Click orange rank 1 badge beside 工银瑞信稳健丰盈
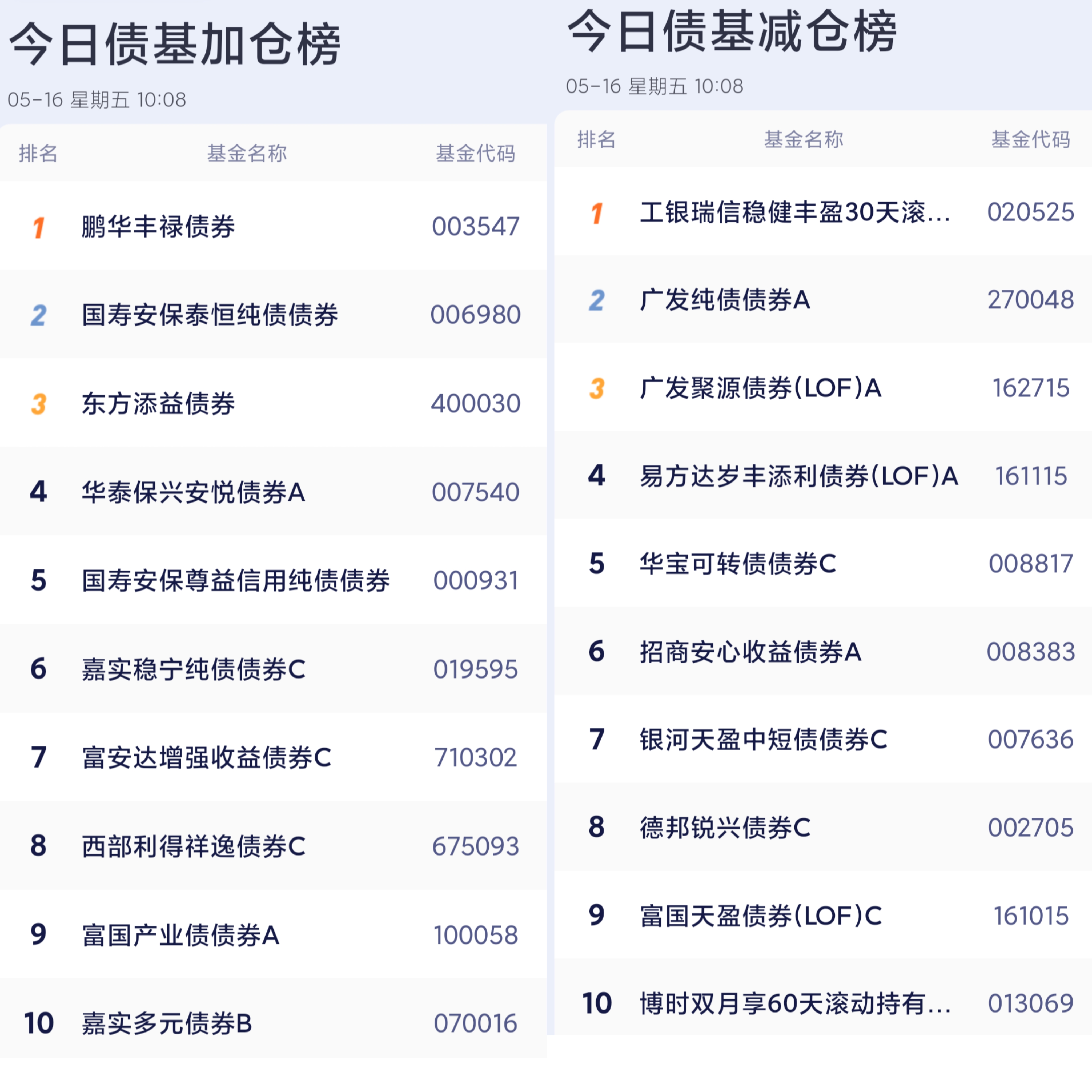 coord(597,213)
